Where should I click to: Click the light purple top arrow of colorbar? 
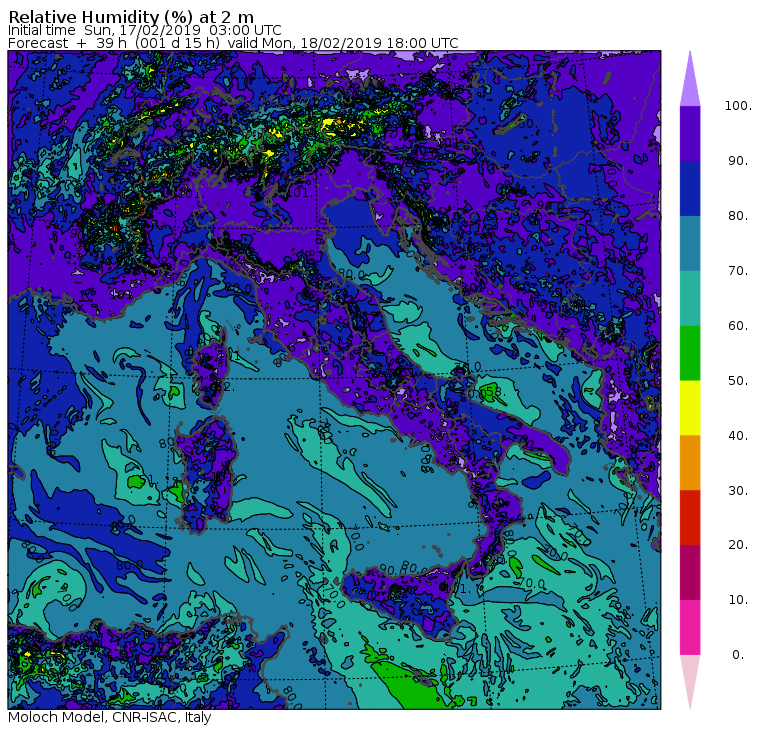pyautogui.click(x=690, y=82)
